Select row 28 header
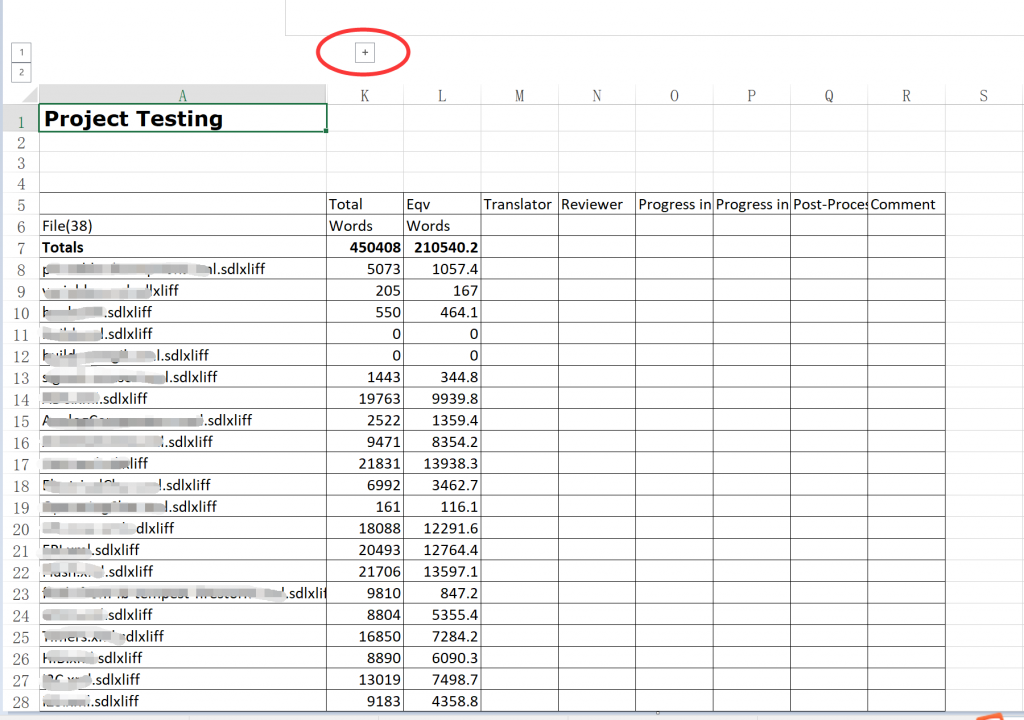 pyautogui.click(x=20, y=701)
